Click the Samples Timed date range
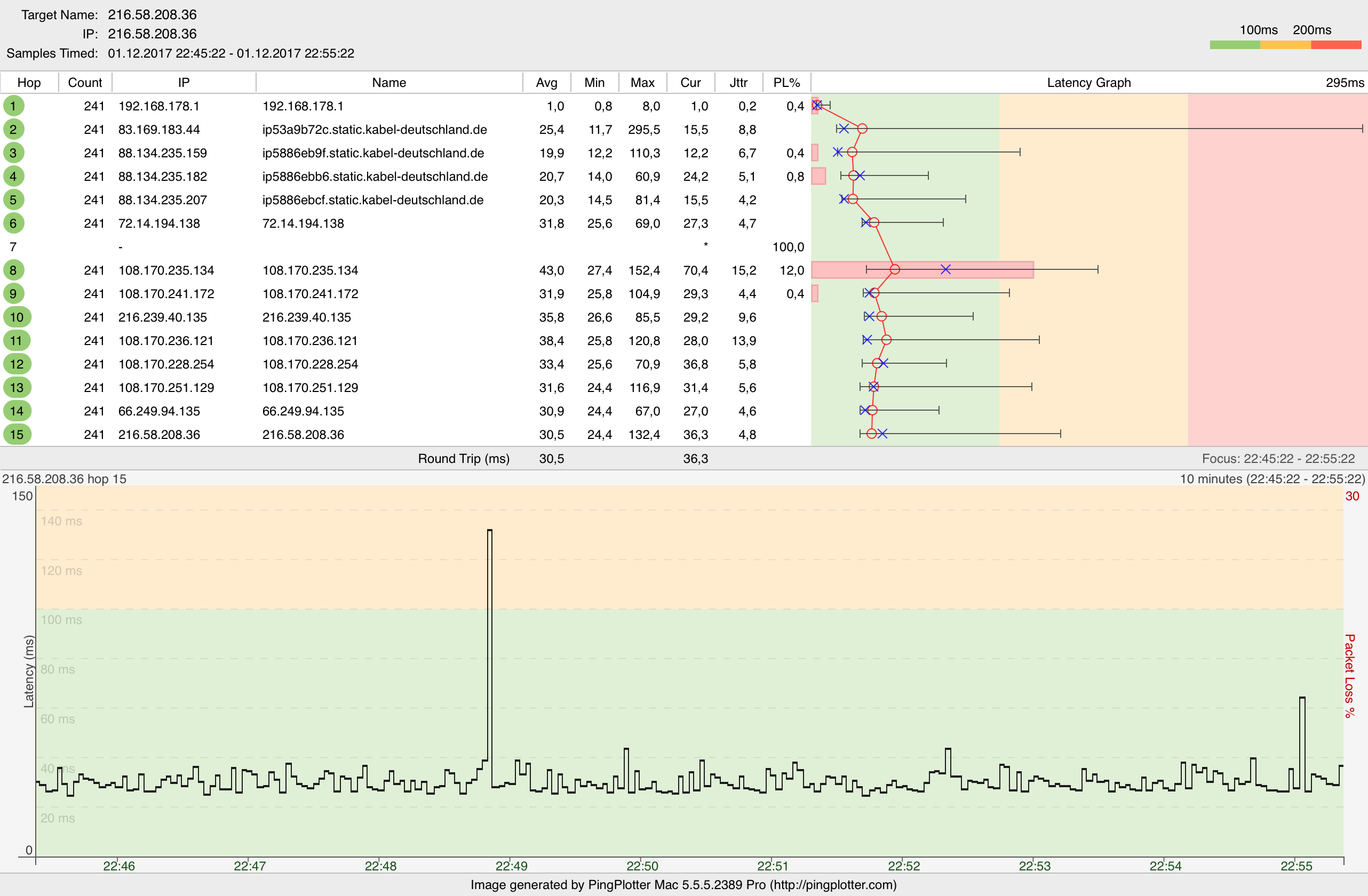This screenshot has width=1368, height=896. tap(231, 53)
